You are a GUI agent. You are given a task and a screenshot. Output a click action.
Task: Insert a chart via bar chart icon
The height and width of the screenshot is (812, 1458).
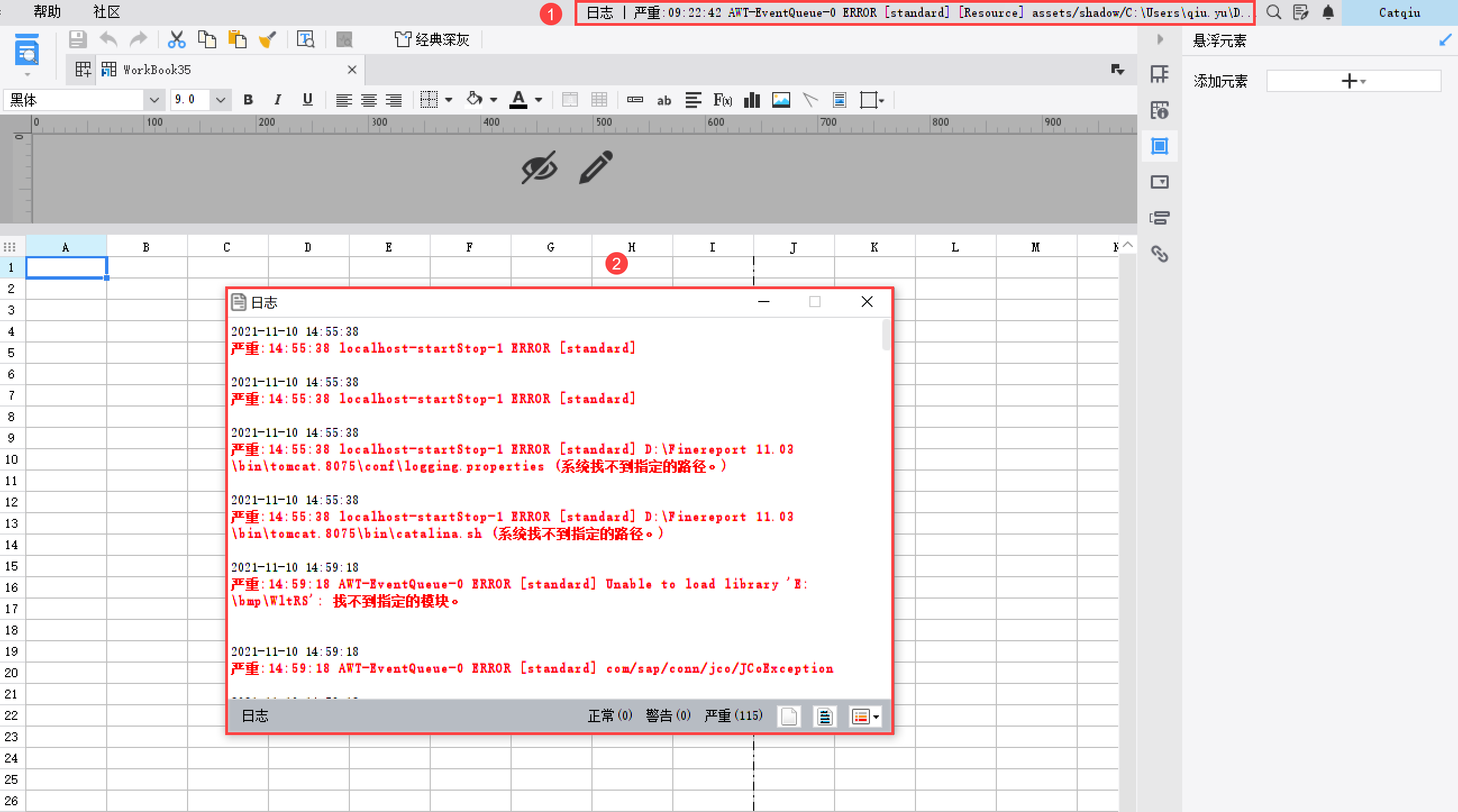[x=751, y=100]
